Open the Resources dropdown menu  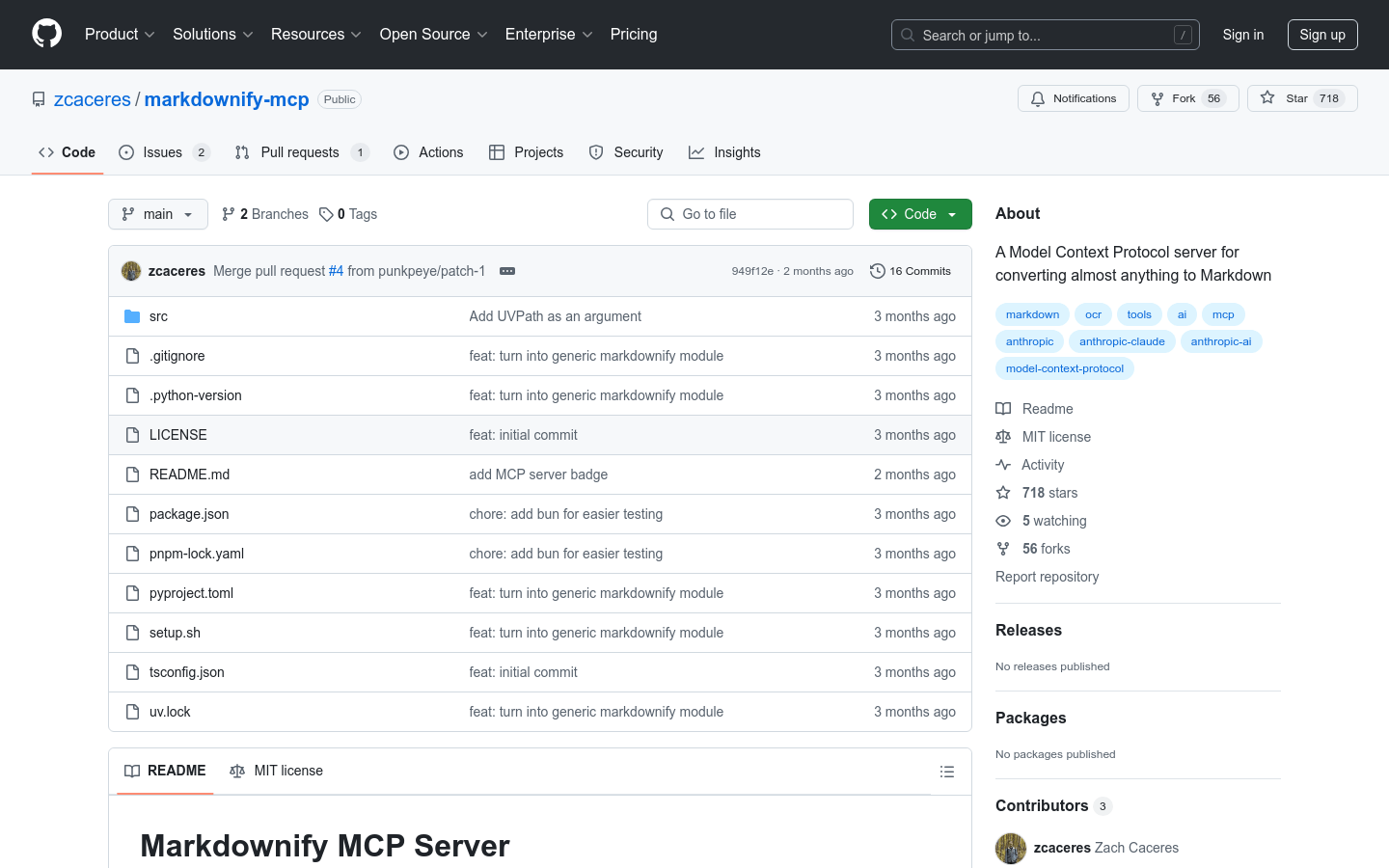[x=316, y=35]
